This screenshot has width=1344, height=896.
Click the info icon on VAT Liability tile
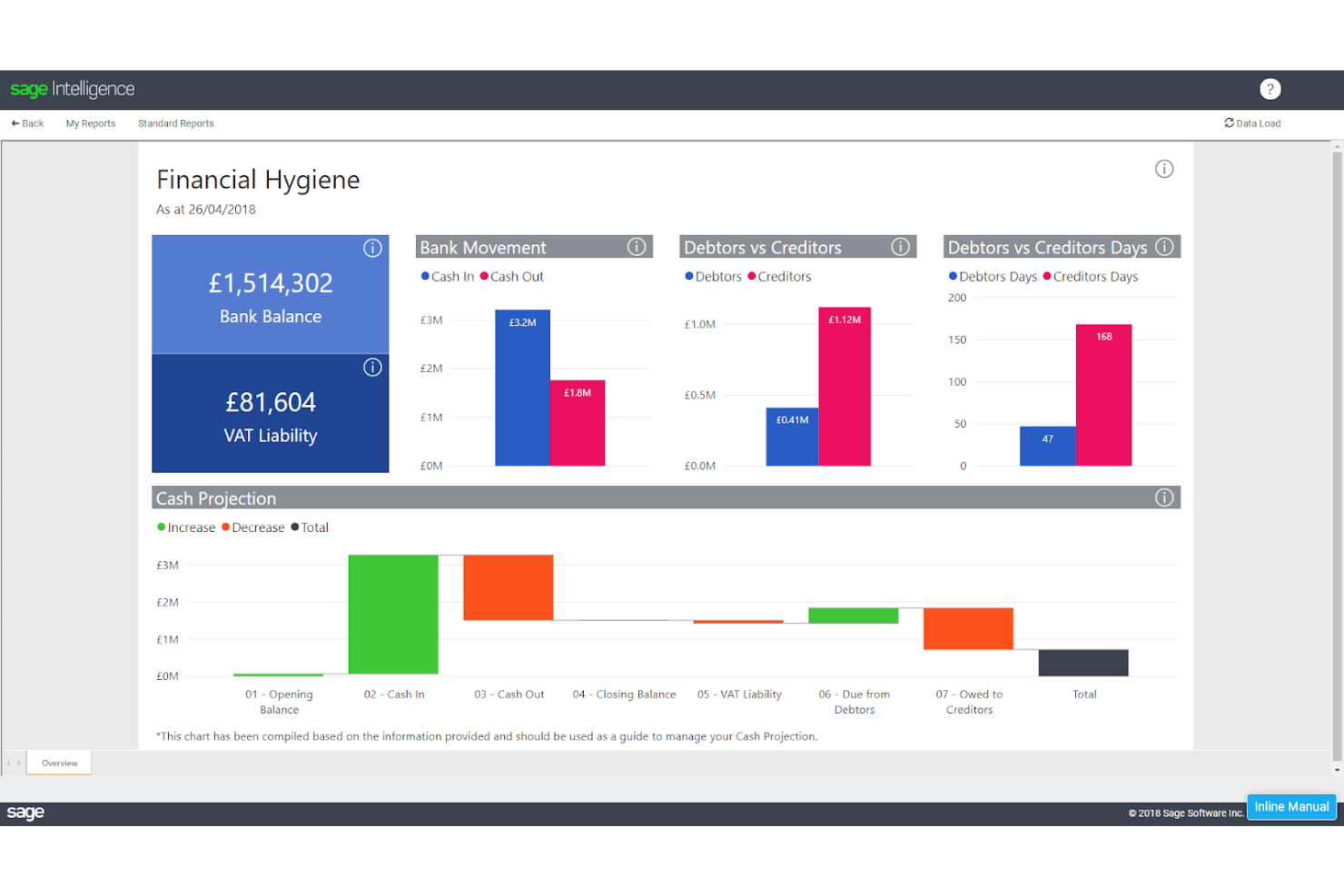pyautogui.click(x=372, y=367)
